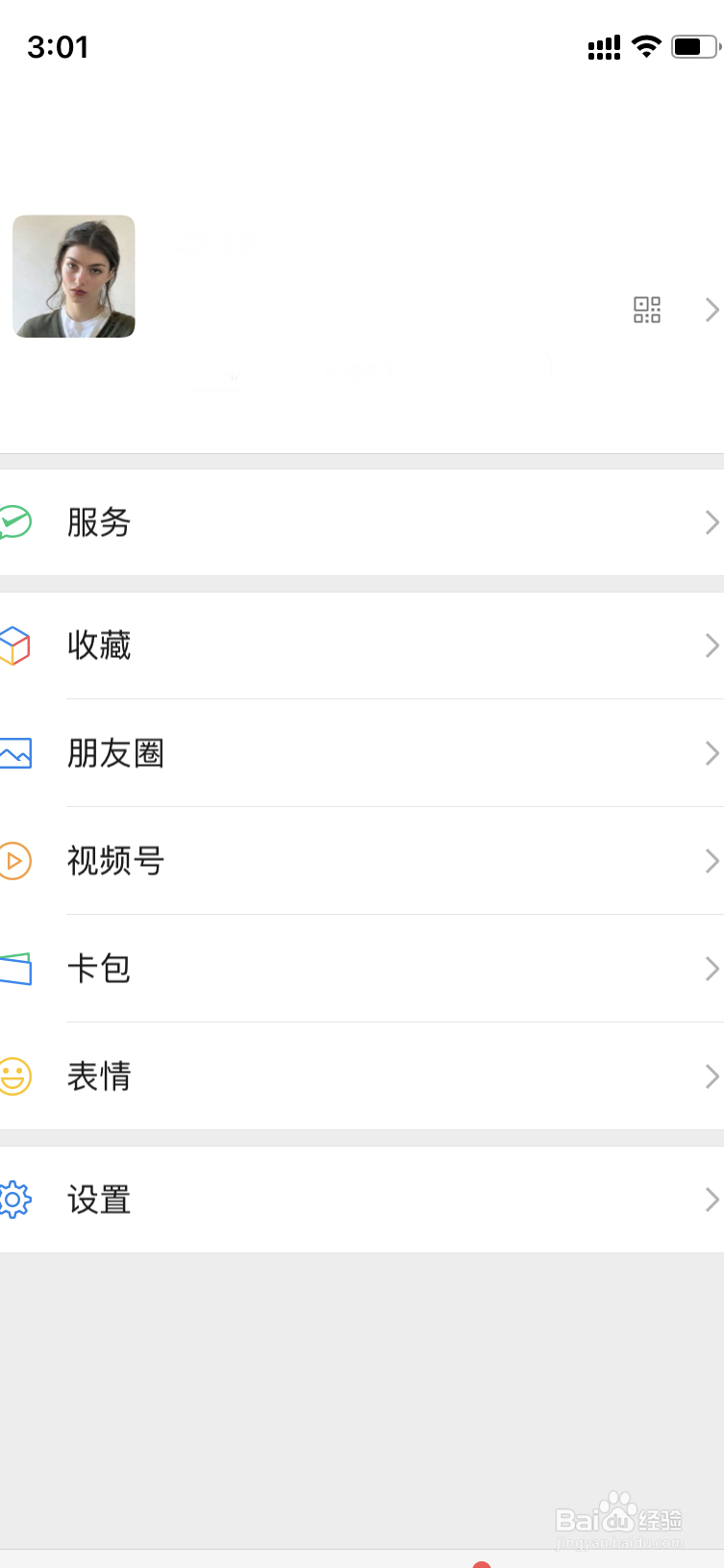Screen dimensions: 724x1568
Task: Expand profile details via top chevron
Action: pyautogui.click(x=712, y=310)
